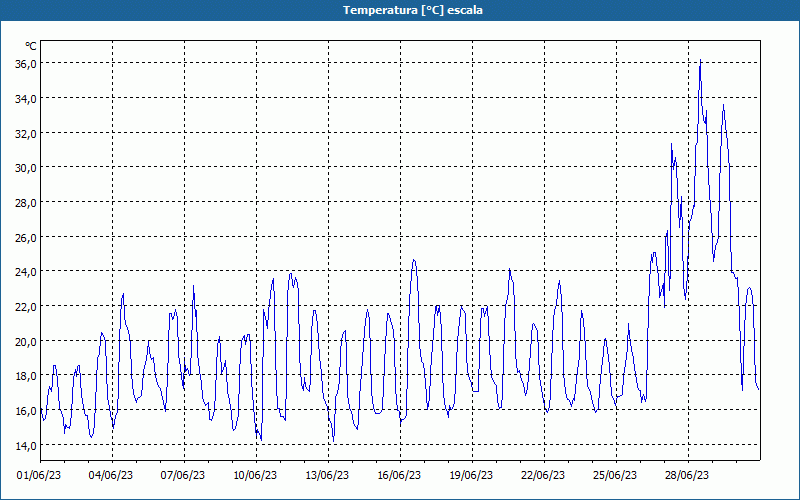Image resolution: width=800 pixels, height=500 pixels.
Task: Click the chart title 'Temperatura [°C] escala'
Action: click(413, 10)
